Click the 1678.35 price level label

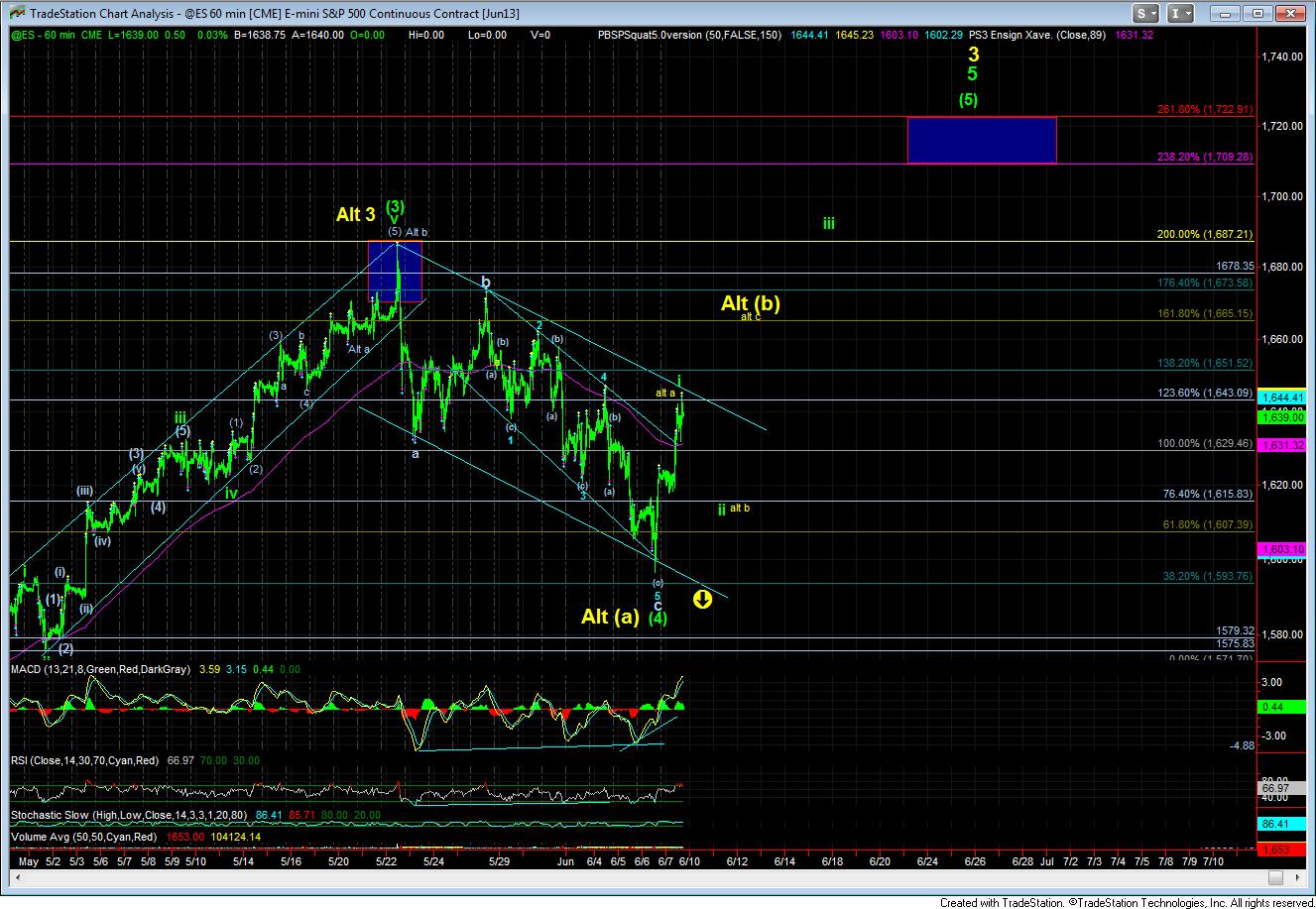(x=1235, y=267)
